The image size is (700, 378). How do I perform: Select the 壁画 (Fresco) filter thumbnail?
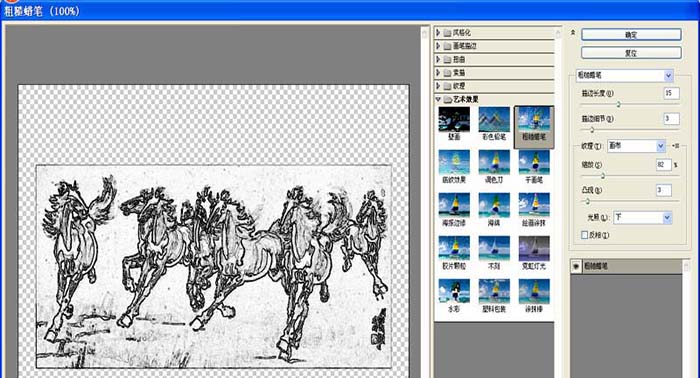454,119
